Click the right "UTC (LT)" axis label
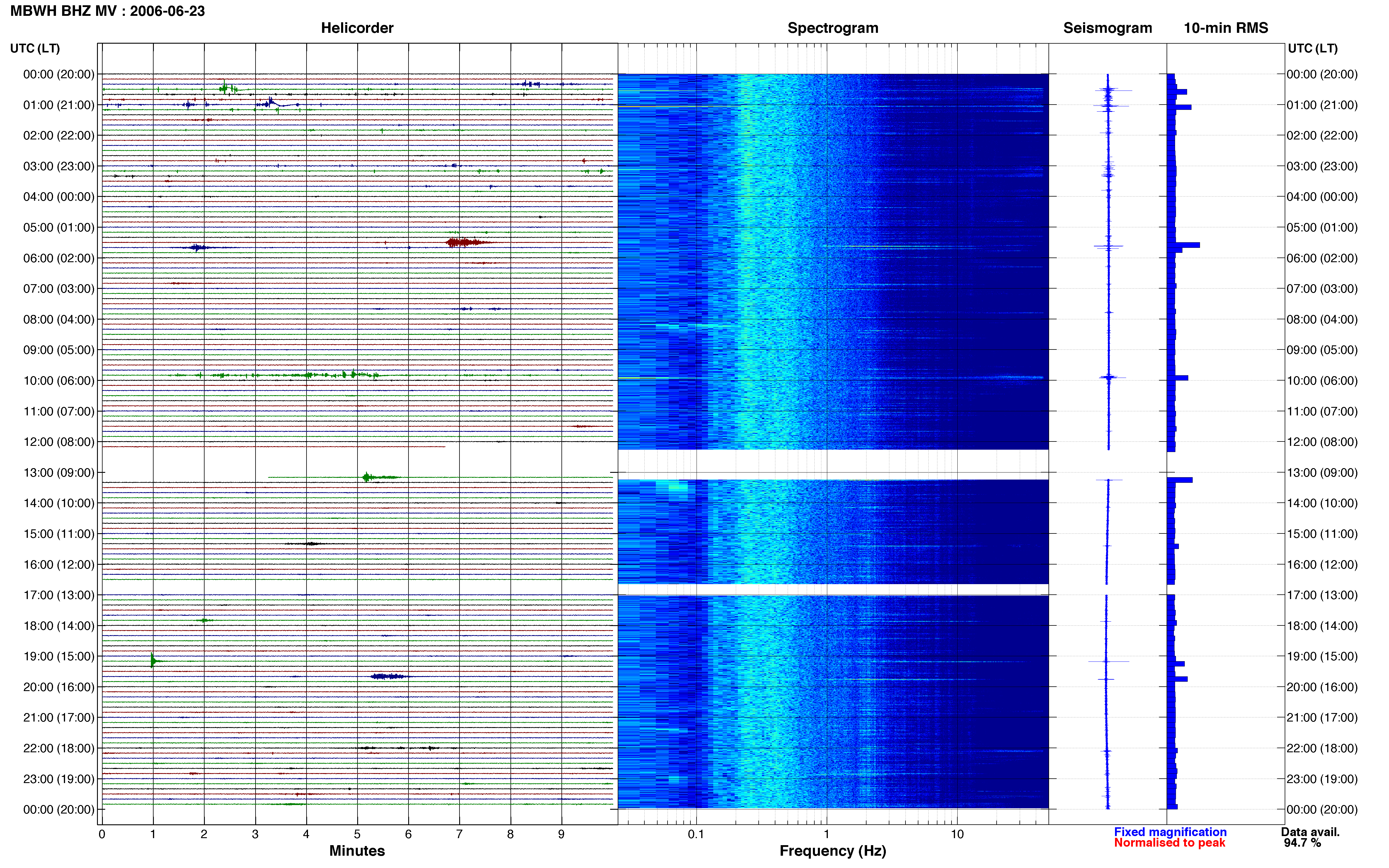Screen dimensions: 1389x868 coord(1313,48)
